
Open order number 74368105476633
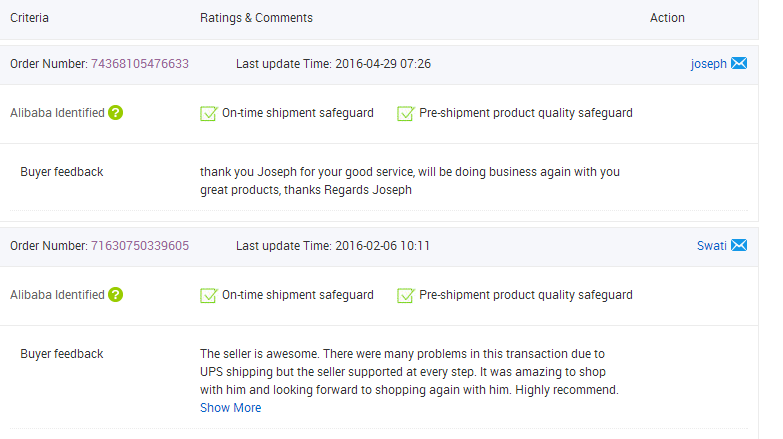(x=140, y=64)
